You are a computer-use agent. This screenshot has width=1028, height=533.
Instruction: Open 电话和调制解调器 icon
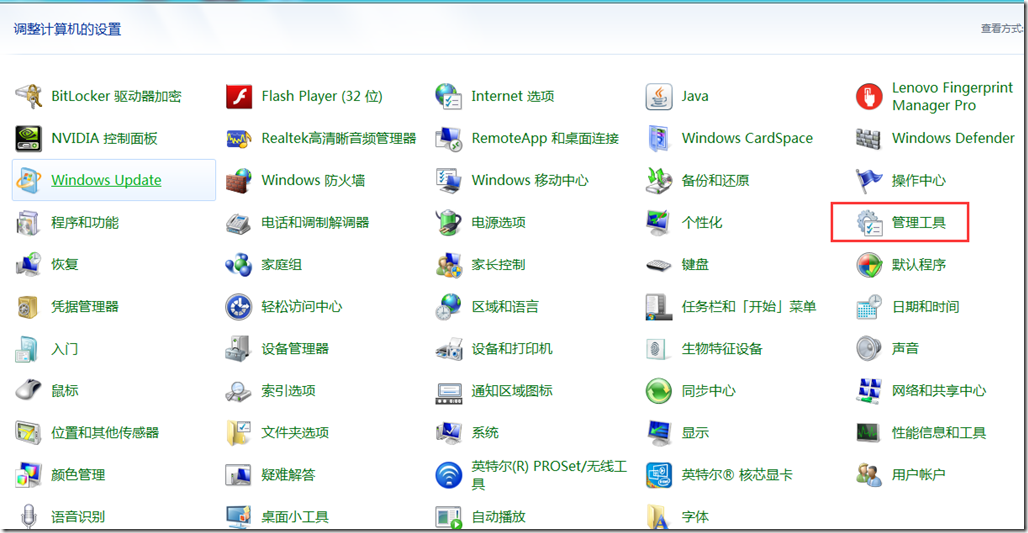(x=239, y=223)
